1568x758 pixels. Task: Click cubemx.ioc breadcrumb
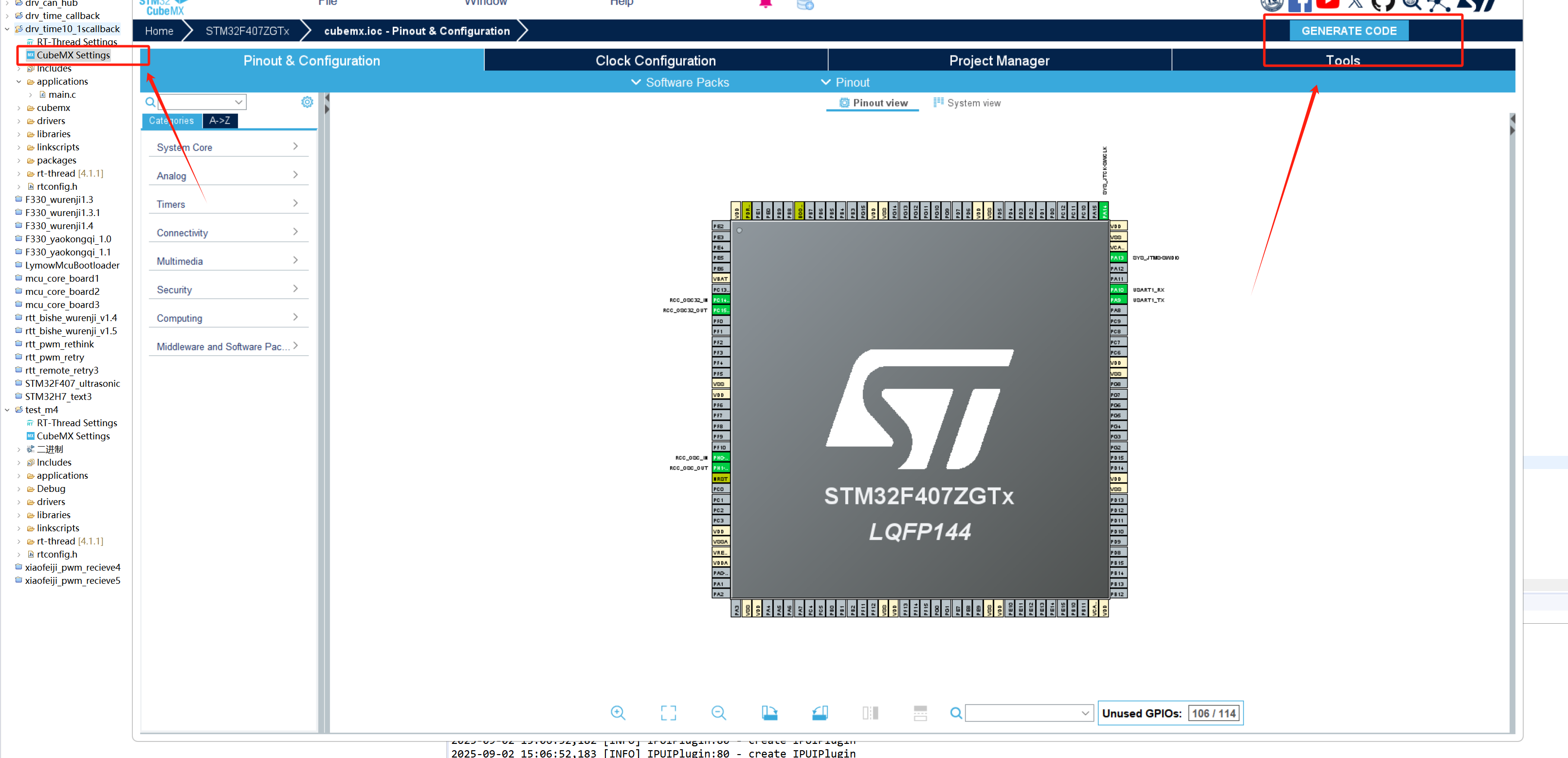[x=417, y=31]
